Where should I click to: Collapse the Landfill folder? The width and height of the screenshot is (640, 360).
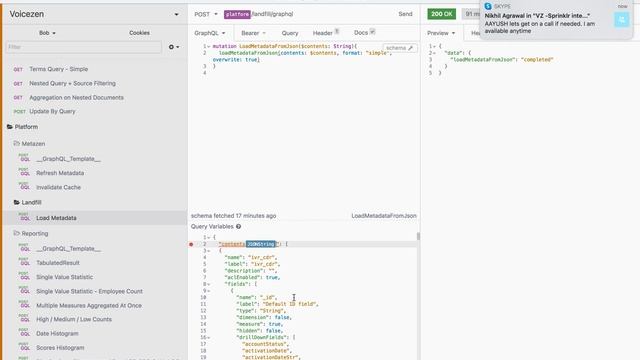click(x=27, y=202)
